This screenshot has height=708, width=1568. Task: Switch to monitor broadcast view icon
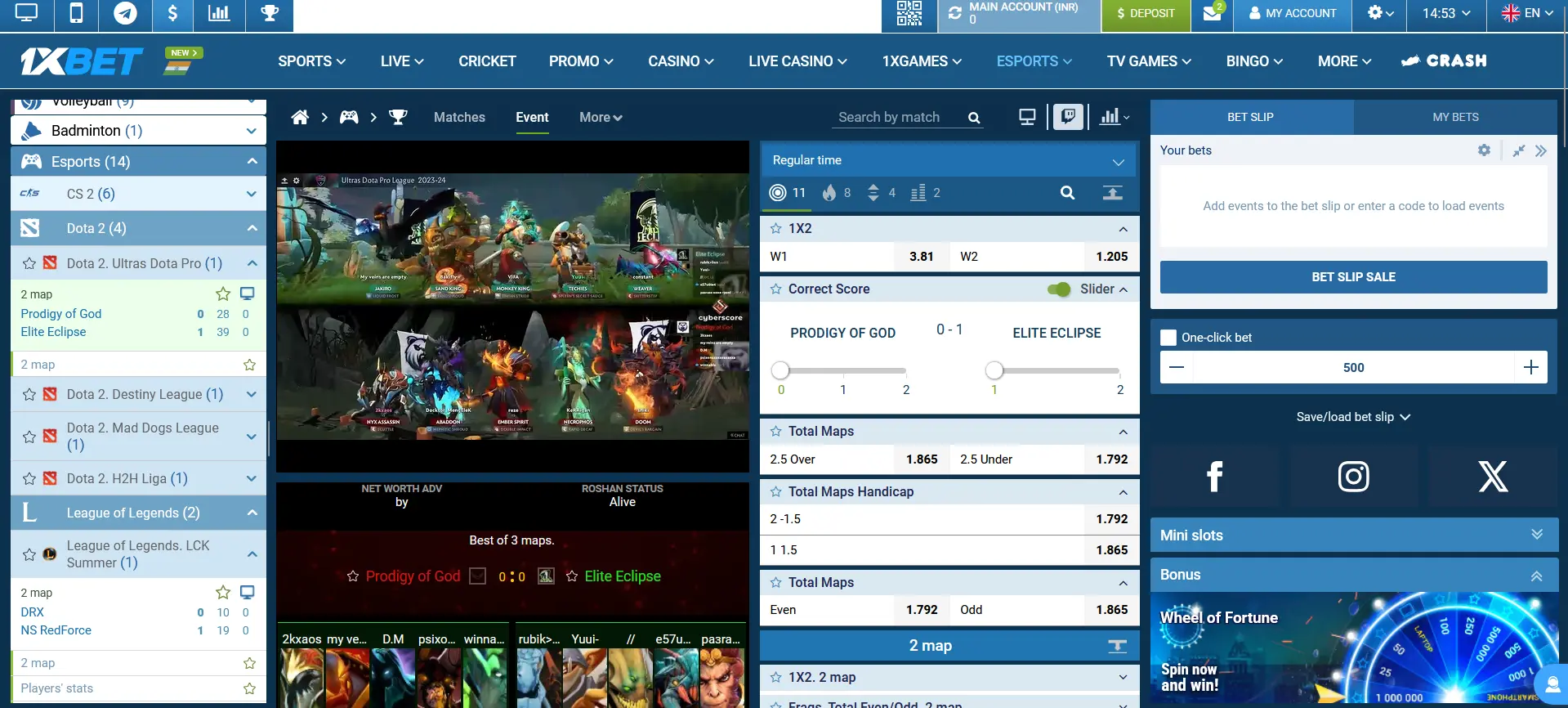[x=1027, y=117]
